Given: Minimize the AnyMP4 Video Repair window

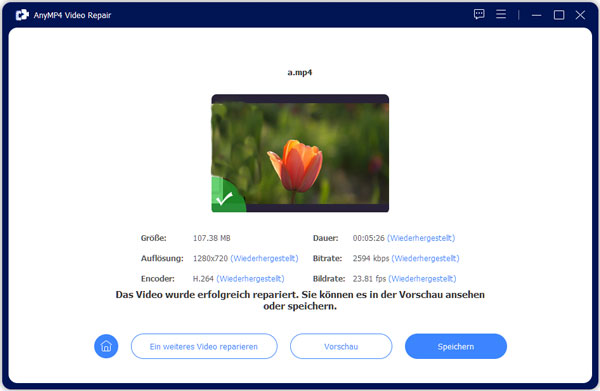Looking at the screenshot, I should [536, 15].
